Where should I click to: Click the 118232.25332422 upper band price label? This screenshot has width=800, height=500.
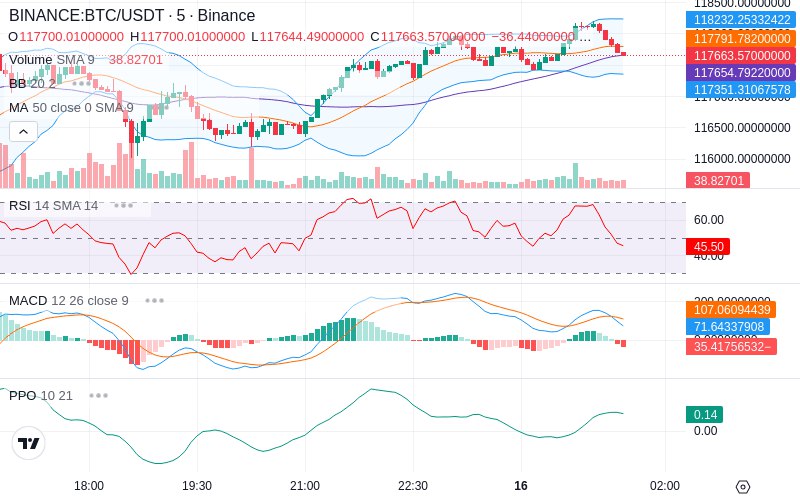[x=742, y=19]
